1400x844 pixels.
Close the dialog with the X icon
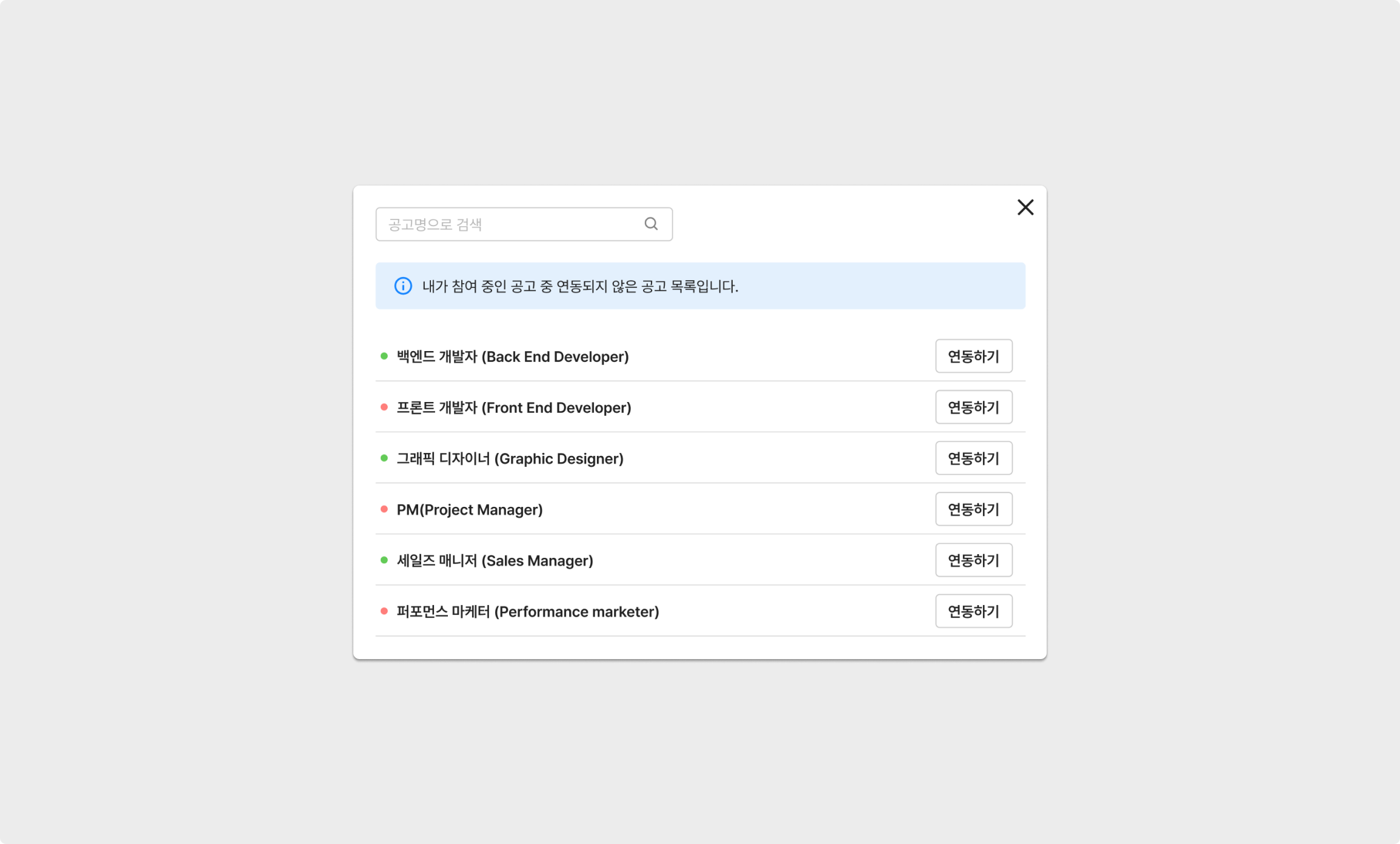1025,207
